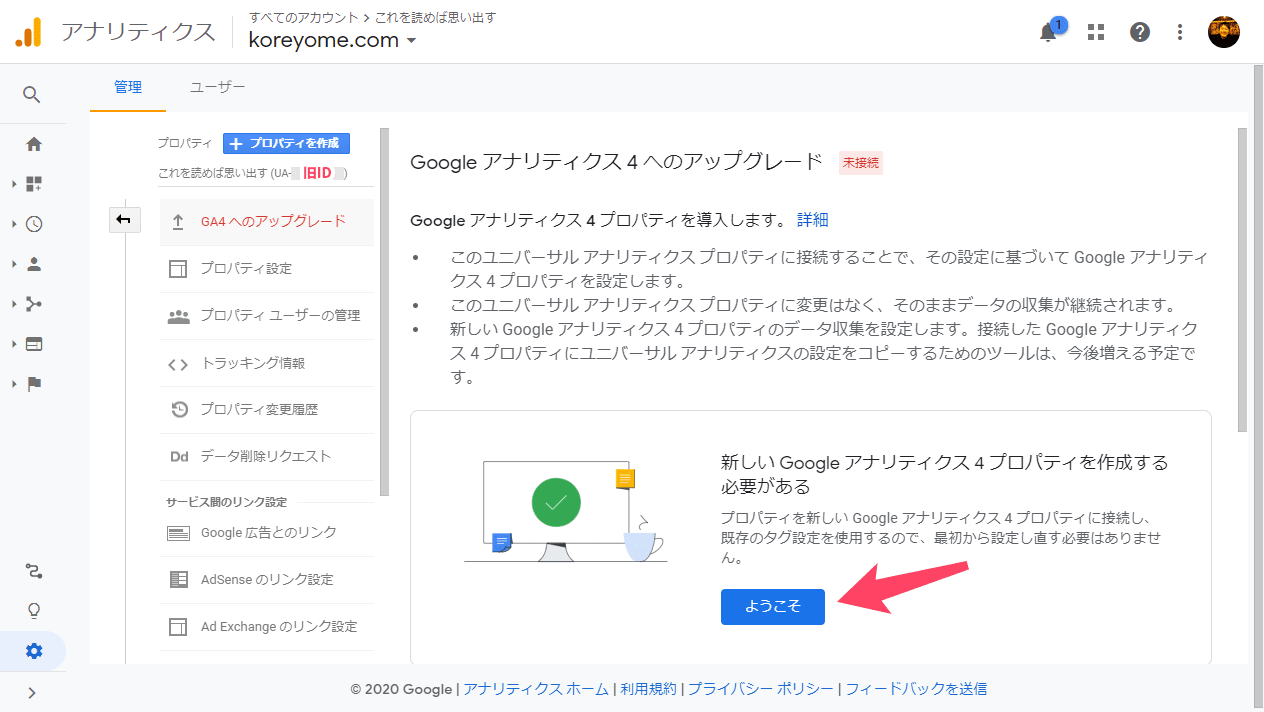Open the user account avatar
This screenshot has height=712, width=1264.
1224,32
